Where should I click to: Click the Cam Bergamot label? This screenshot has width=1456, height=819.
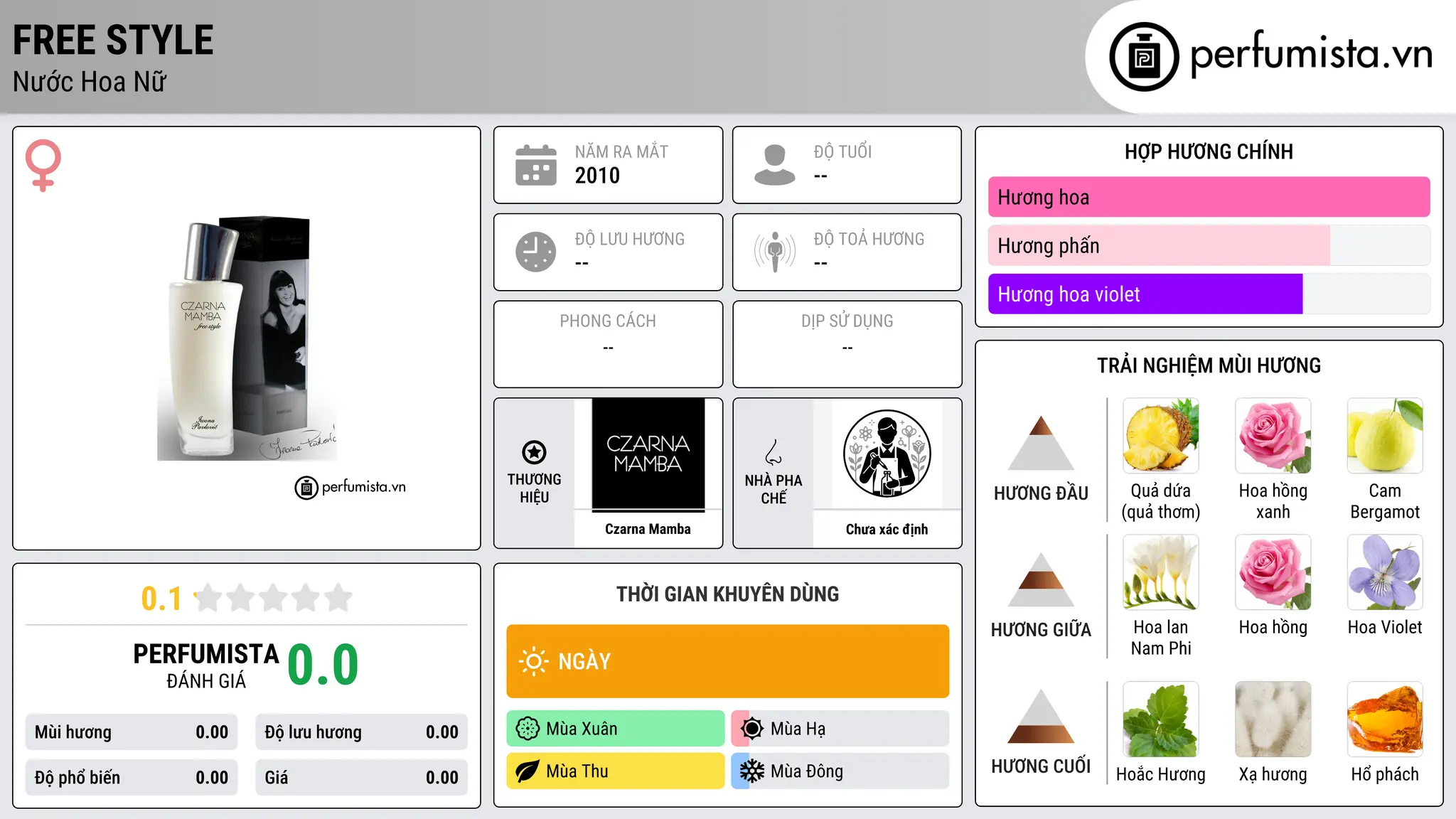click(x=1385, y=501)
